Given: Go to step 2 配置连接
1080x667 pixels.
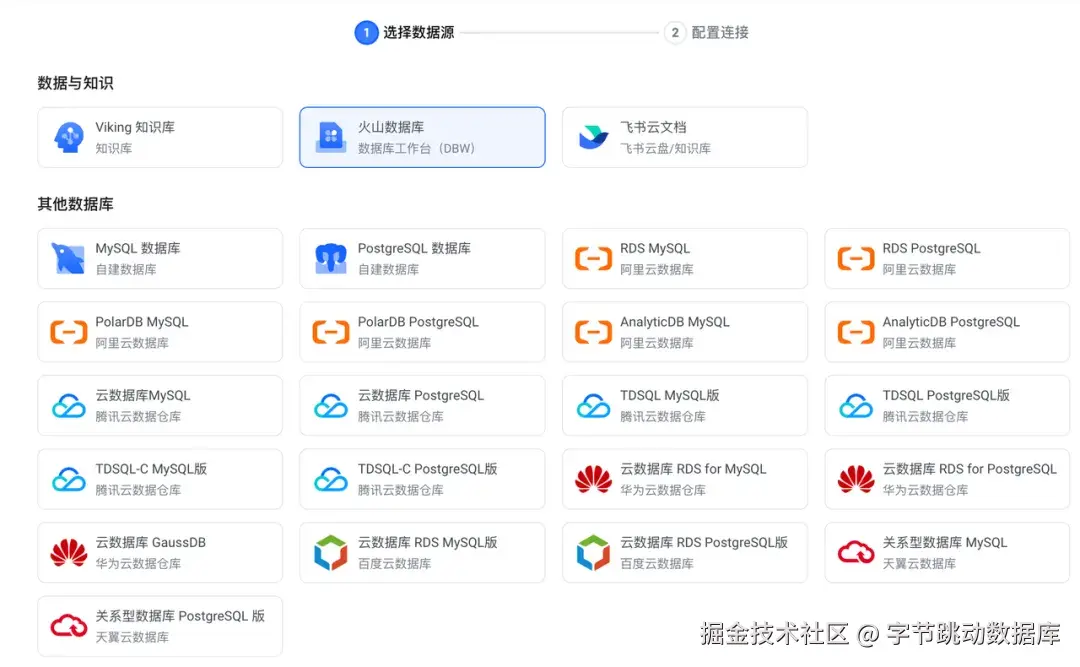Looking at the screenshot, I should [x=707, y=32].
